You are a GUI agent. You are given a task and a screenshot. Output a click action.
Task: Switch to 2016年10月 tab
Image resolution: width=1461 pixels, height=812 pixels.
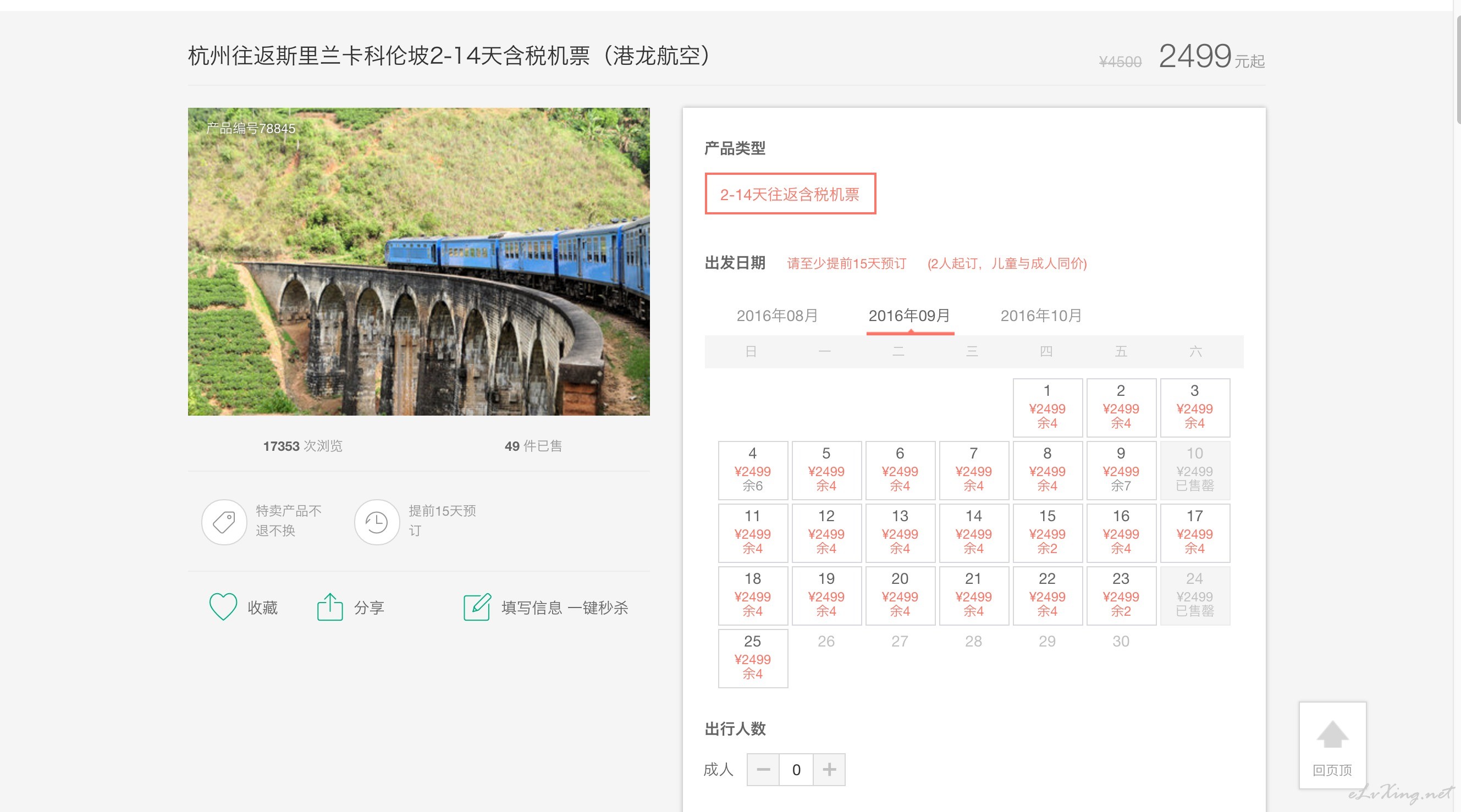pos(1041,316)
